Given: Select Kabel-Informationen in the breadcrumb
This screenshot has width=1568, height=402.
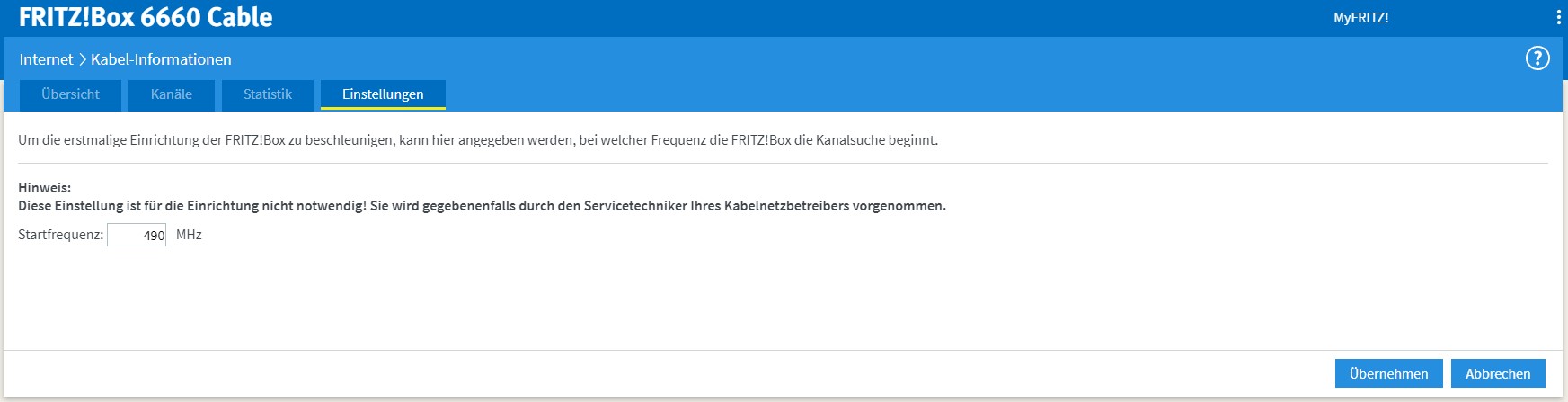Looking at the screenshot, I should [161, 59].
